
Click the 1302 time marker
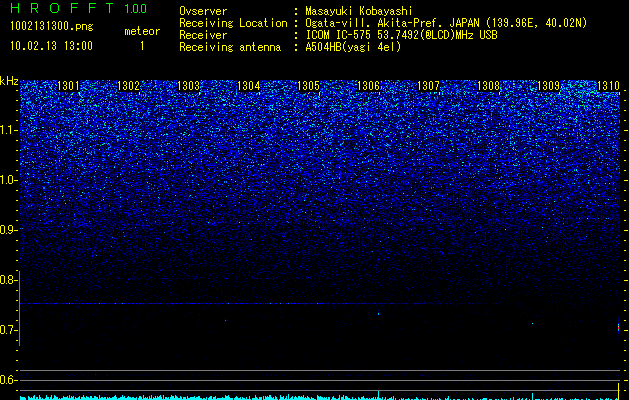[x=128, y=86]
